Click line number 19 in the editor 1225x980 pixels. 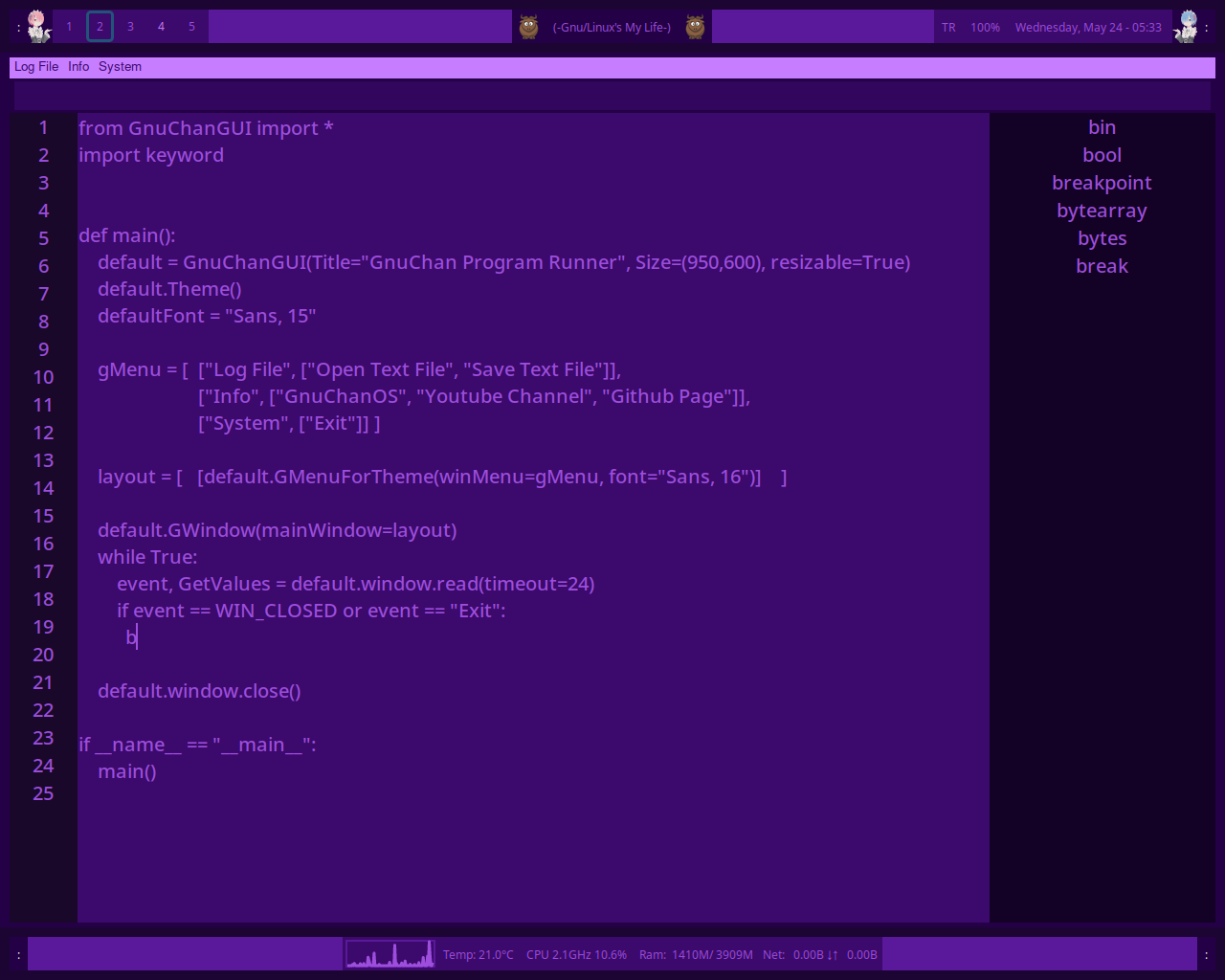coord(43,627)
